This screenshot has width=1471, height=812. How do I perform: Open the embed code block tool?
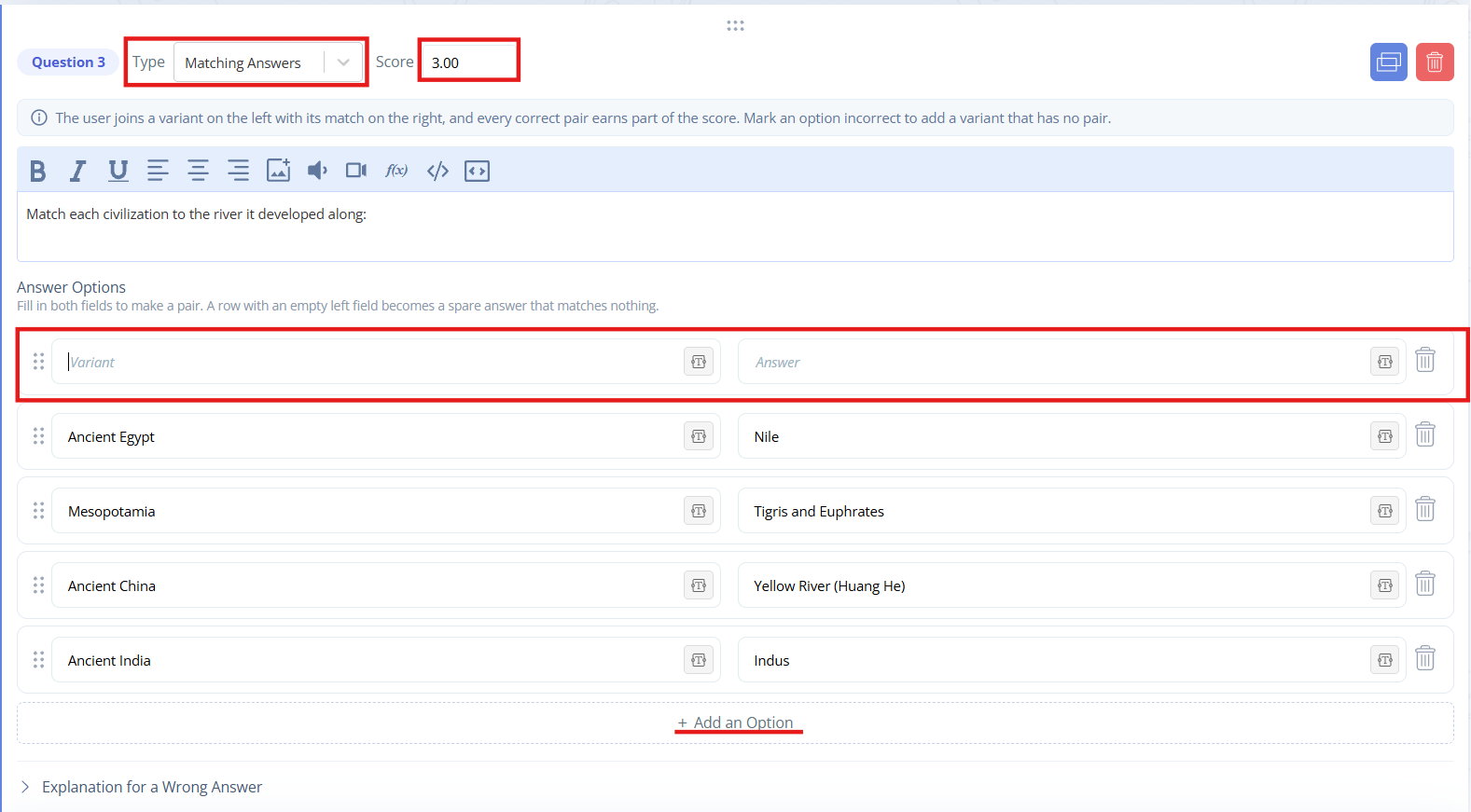click(x=477, y=171)
